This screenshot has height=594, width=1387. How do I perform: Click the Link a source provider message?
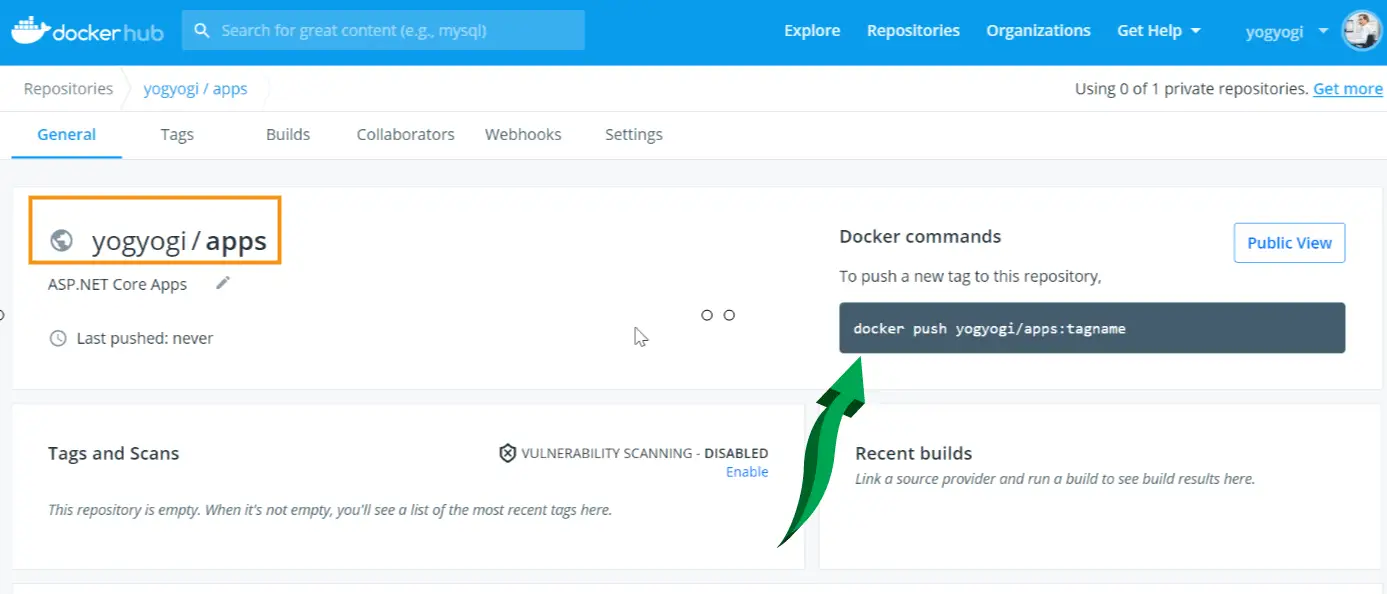click(1055, 479)
